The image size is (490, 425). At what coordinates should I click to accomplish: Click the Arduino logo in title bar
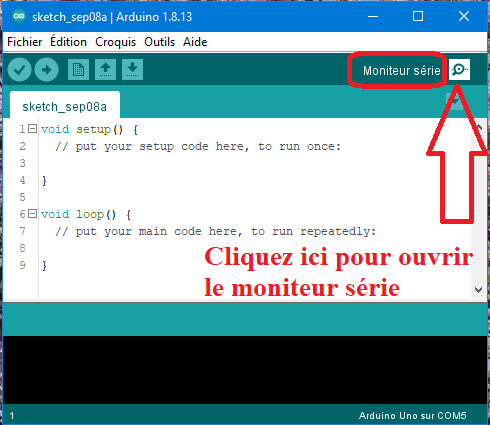(19, 16)
